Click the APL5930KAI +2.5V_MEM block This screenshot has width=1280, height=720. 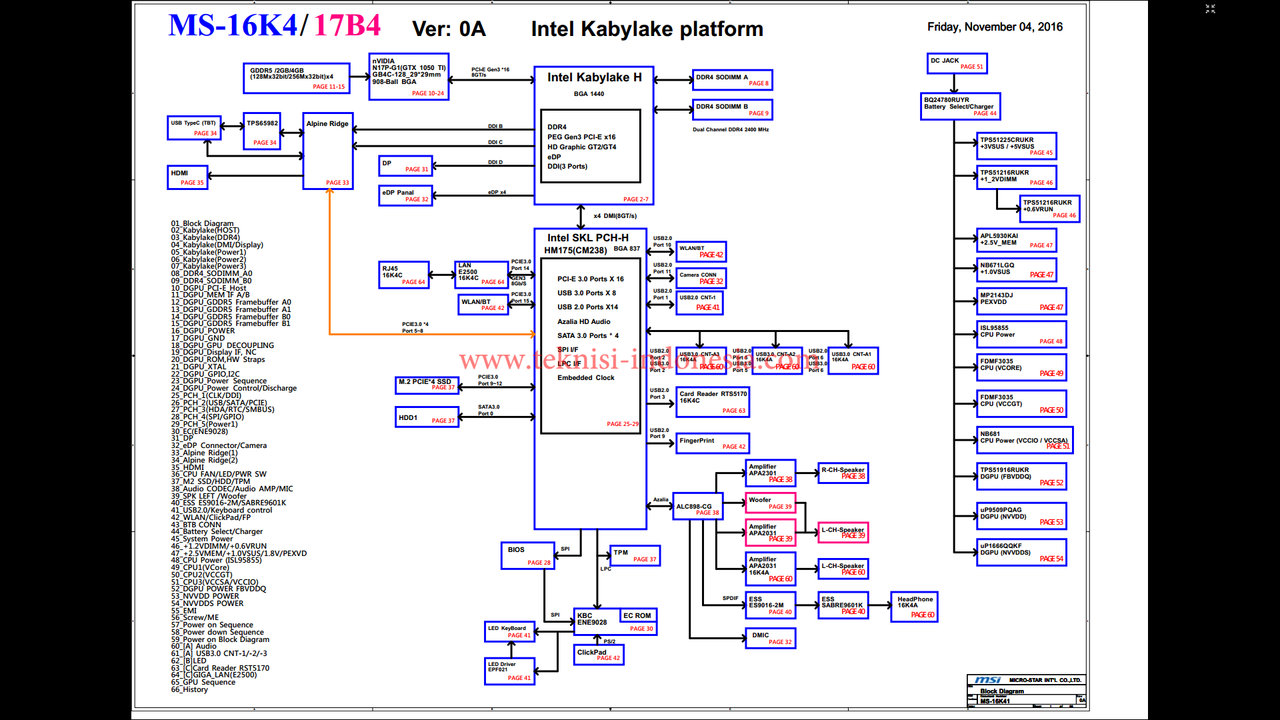(1016, 241)
